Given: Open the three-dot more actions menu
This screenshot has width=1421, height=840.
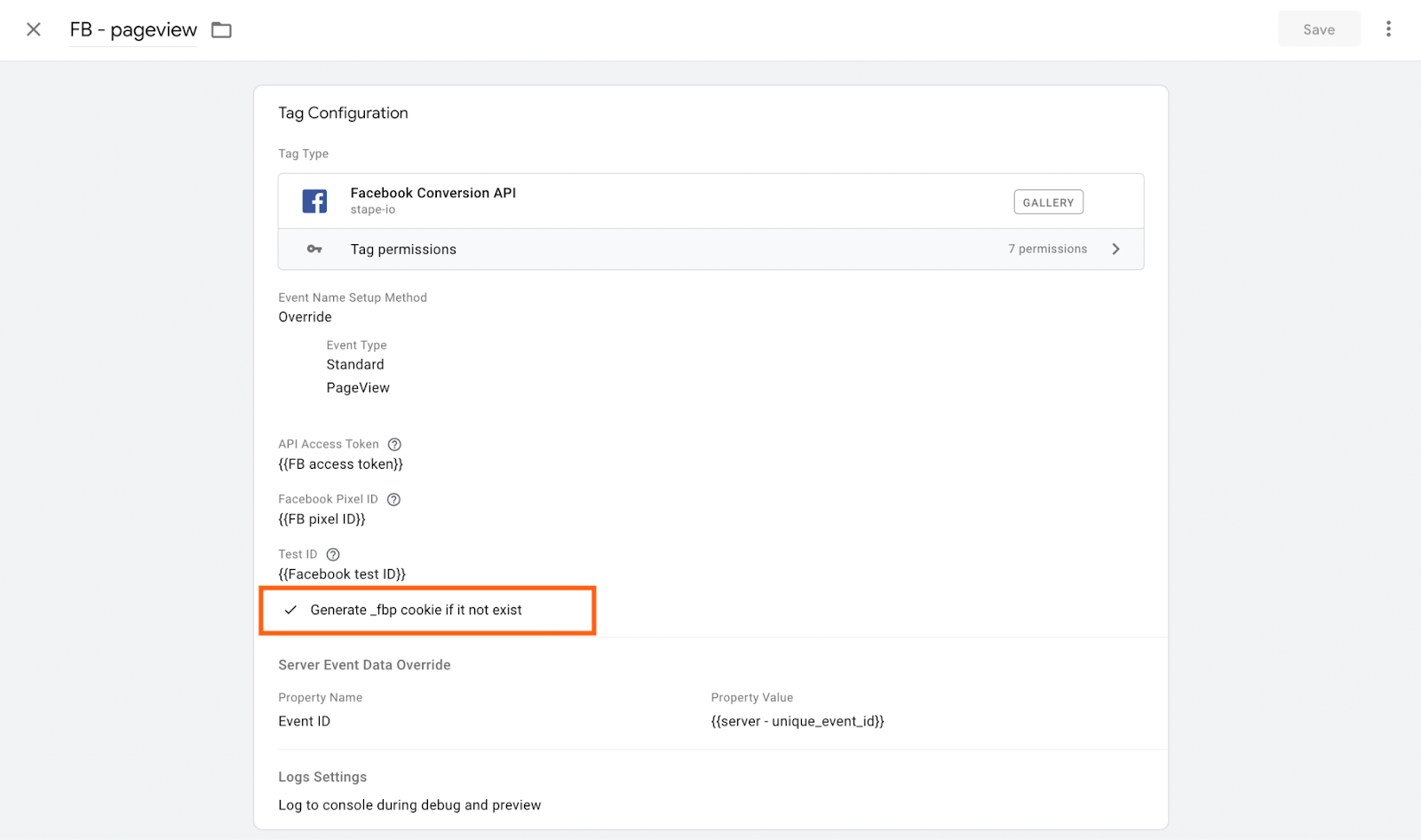Looking at the screenshot, I should click(x=1388, y=29).
